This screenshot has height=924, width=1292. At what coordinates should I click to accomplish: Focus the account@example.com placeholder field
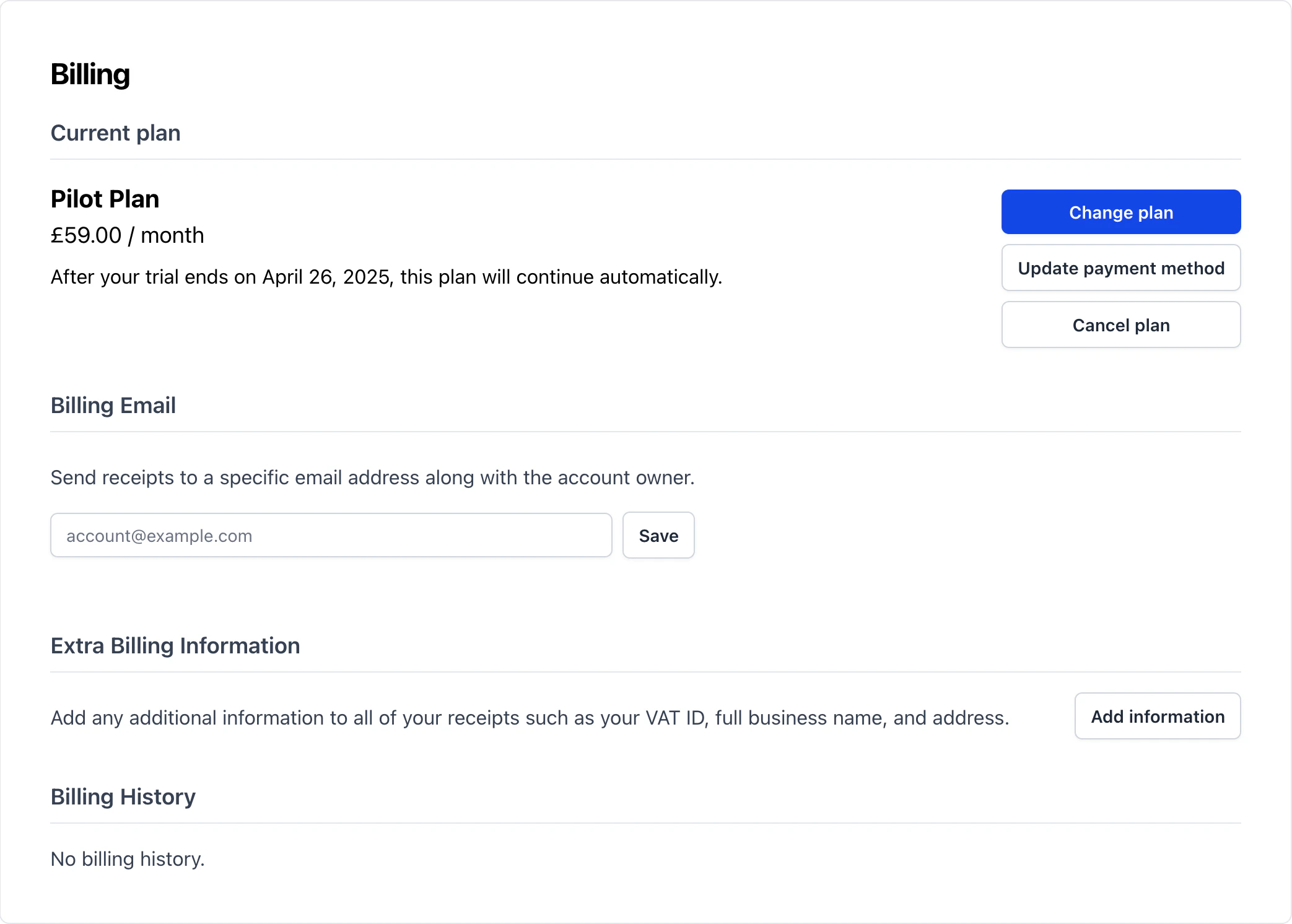coord(331,536)
